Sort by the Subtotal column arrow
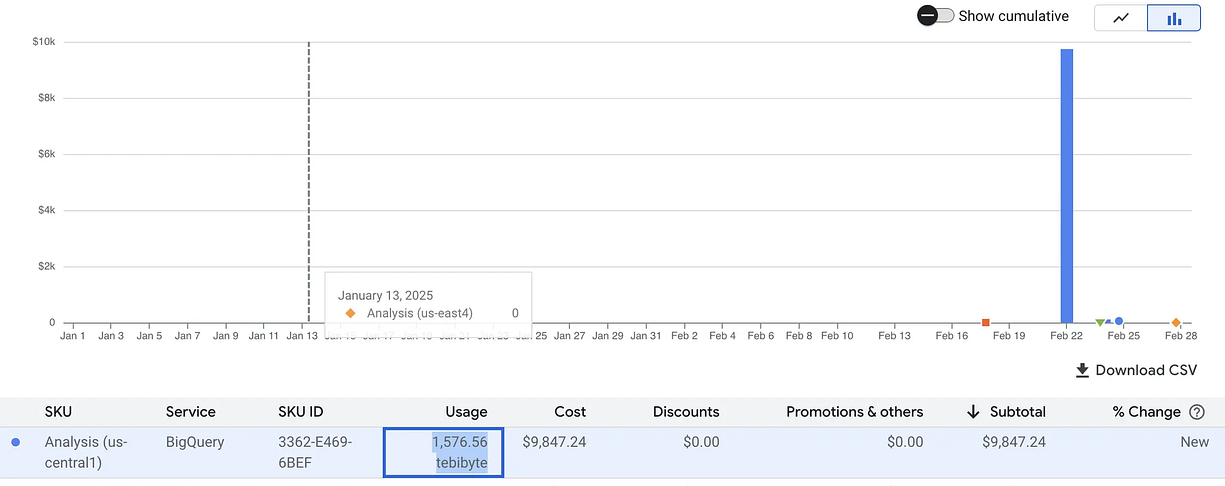 972,412
